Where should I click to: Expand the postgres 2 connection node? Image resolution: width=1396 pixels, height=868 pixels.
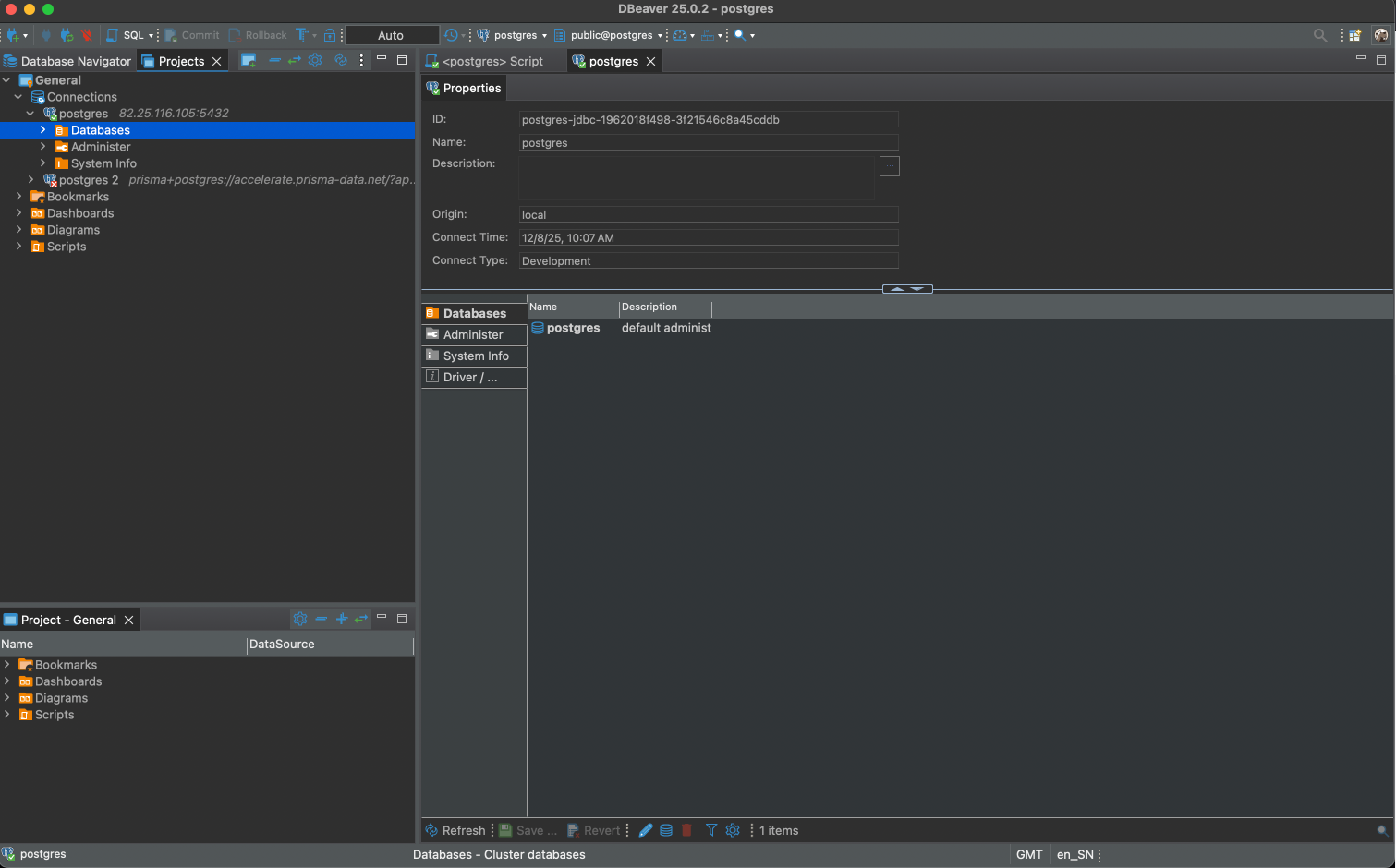(x=30, y=180)
